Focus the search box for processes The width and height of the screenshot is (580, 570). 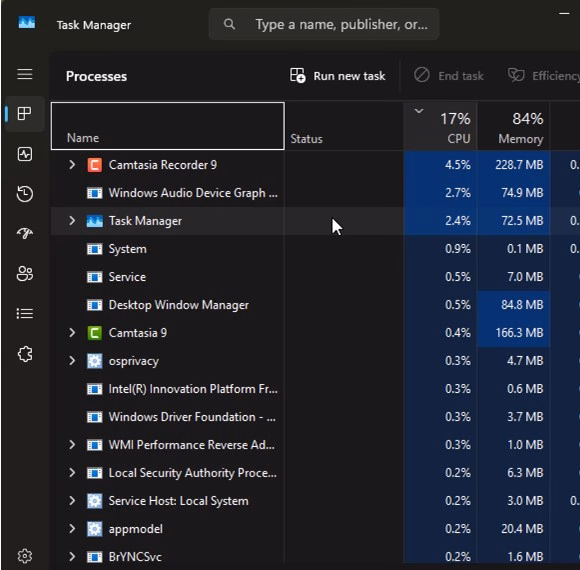[x=324, y=24]
